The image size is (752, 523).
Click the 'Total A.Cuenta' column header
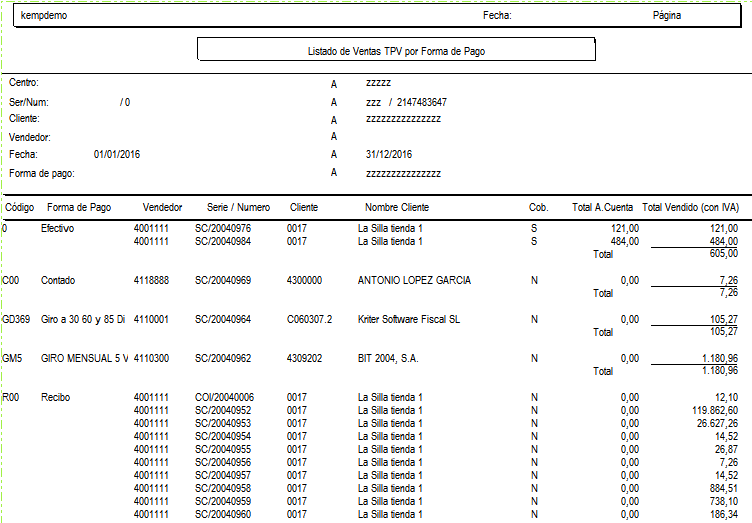pos(602,208)
